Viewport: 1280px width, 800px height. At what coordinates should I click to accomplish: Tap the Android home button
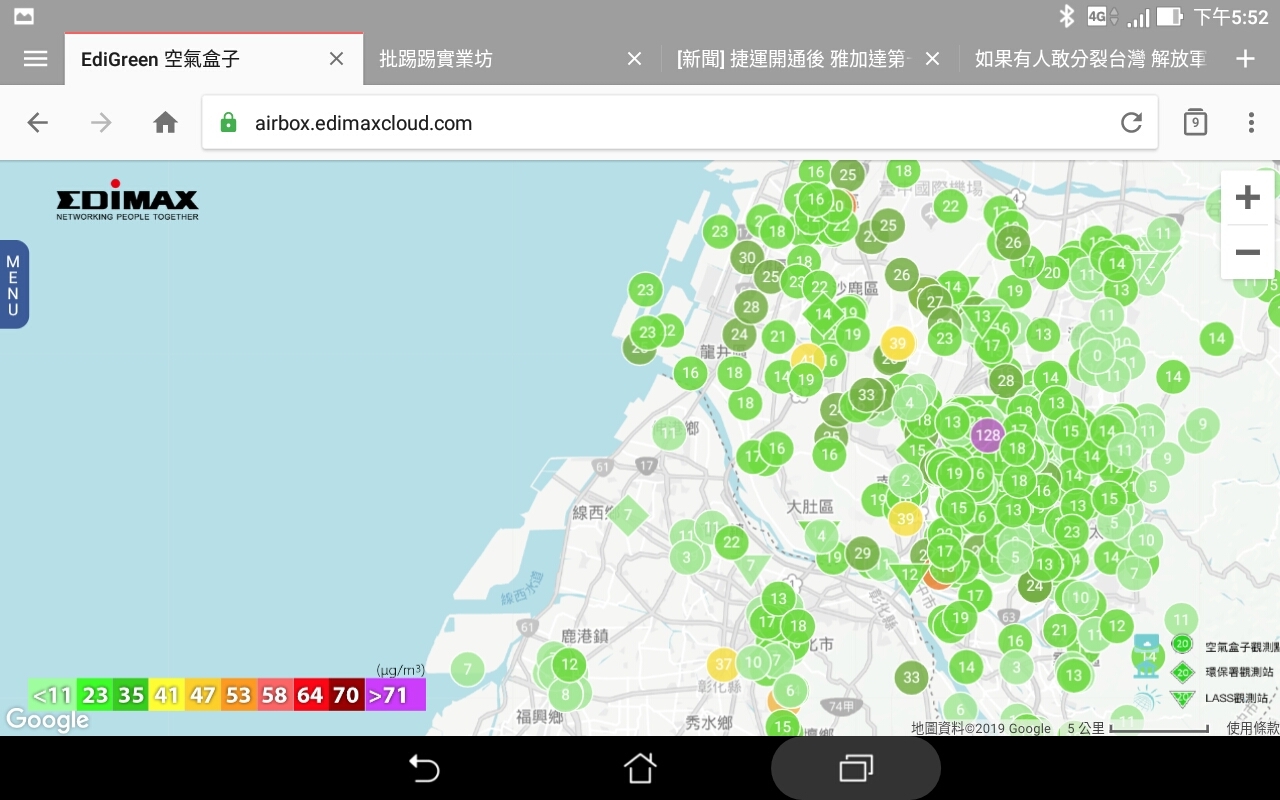click(x=640, y=768)
